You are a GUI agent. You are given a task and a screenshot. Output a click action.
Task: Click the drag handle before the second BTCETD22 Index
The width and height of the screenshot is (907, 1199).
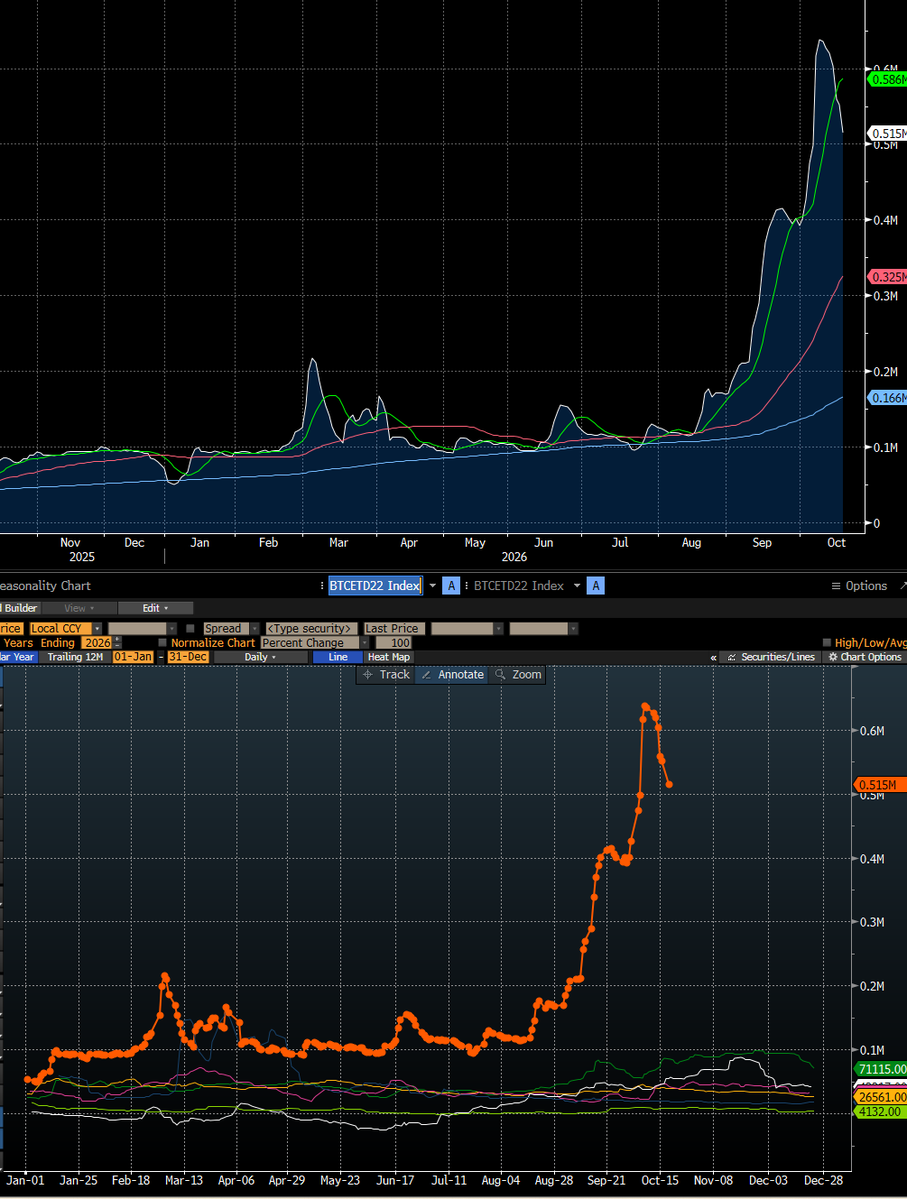[x=467, y=586]
